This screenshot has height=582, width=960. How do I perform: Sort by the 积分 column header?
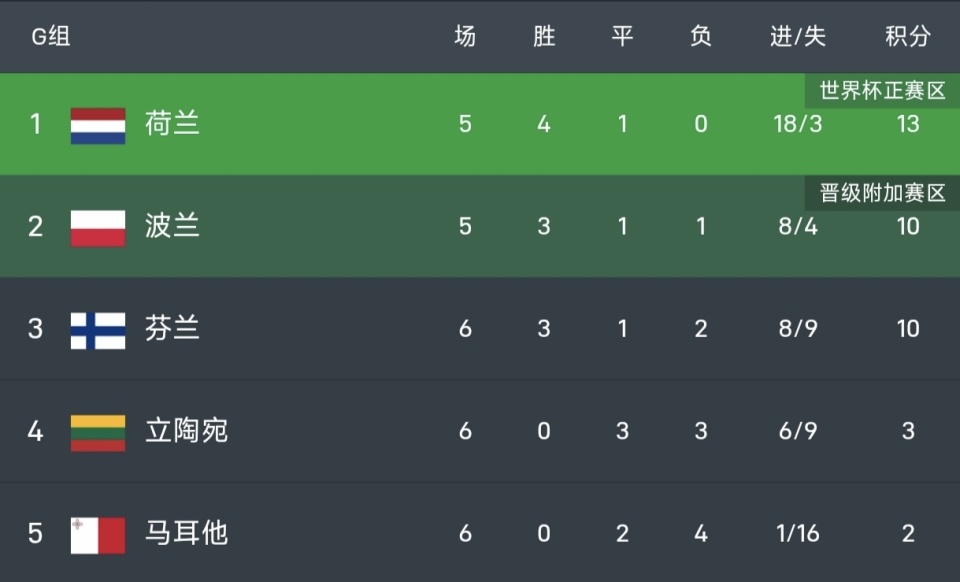pyautogui.click(x=907, y=37)
